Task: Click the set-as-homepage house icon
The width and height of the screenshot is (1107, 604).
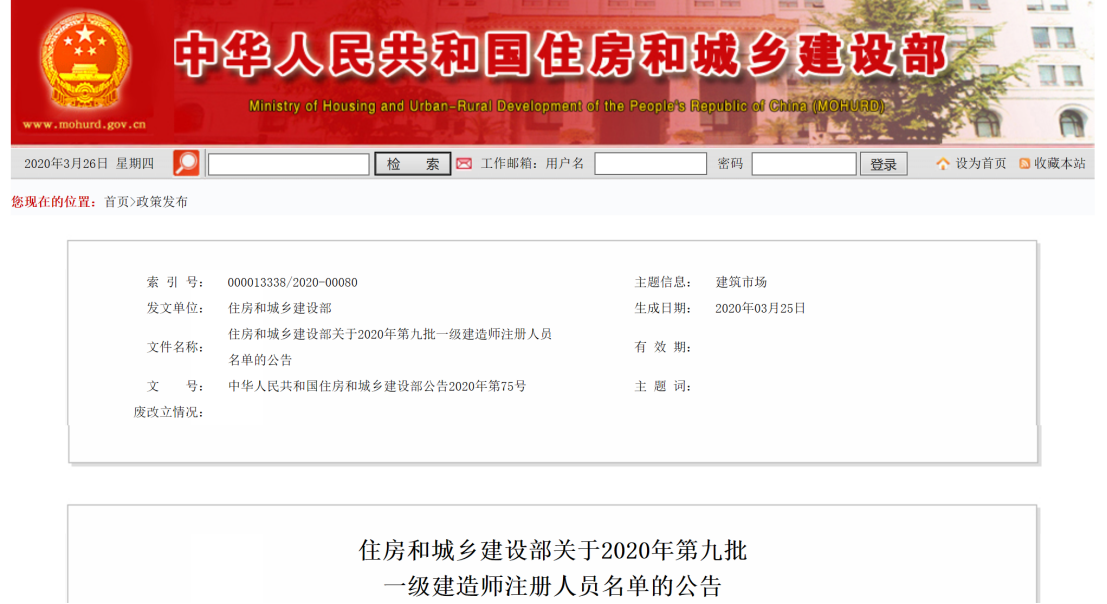Action: (943, 164)
